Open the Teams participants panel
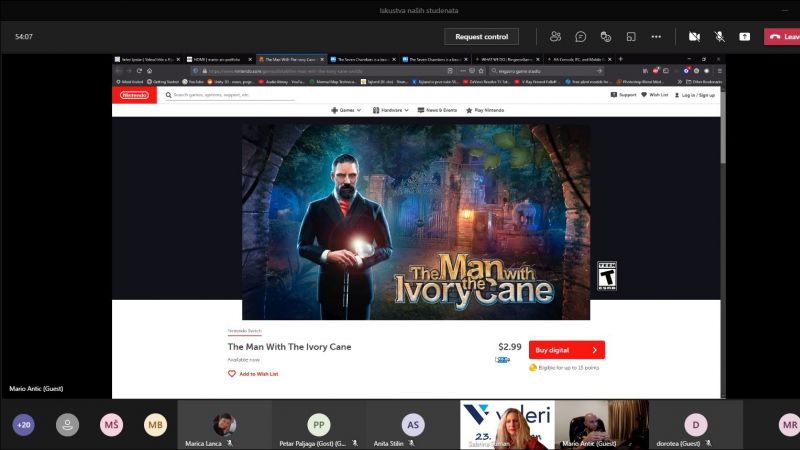Image resolution: width=800 pixels, height=450 pixels. coord(555,36)
